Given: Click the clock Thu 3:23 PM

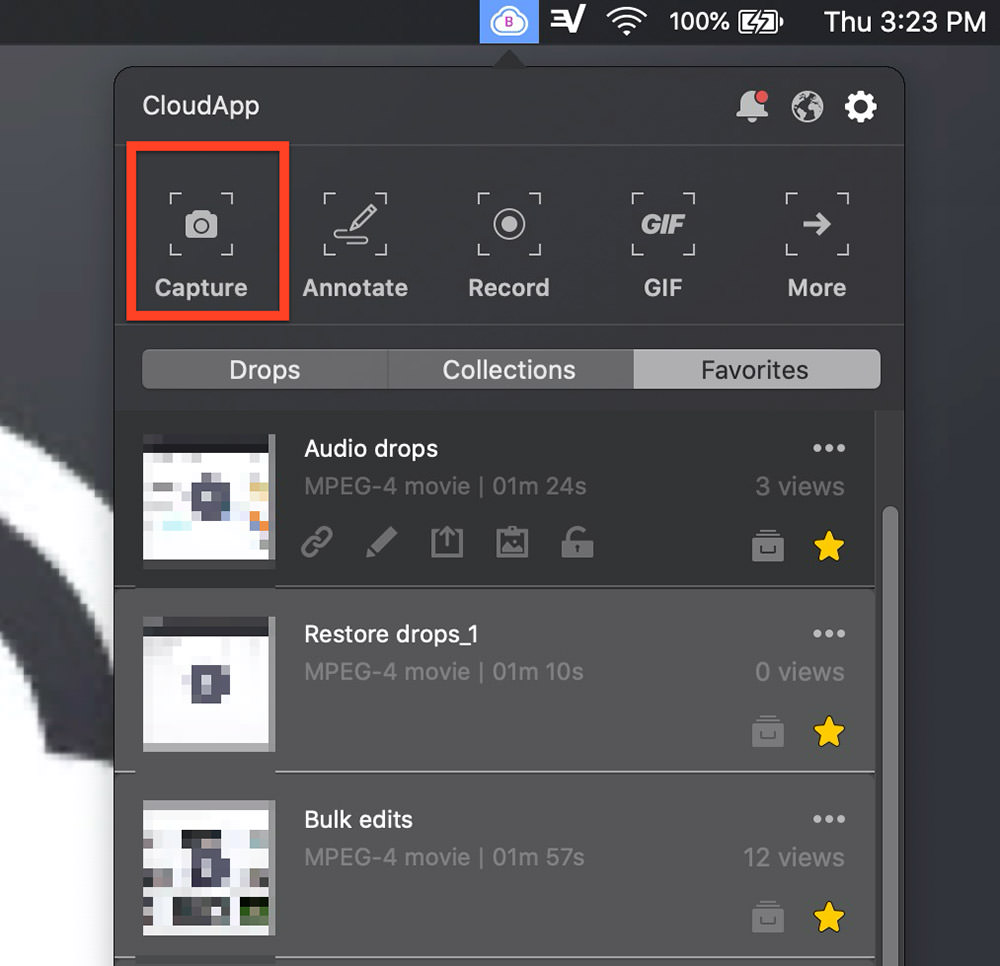Looking at the screenshot, I should (x=905, y=22).
